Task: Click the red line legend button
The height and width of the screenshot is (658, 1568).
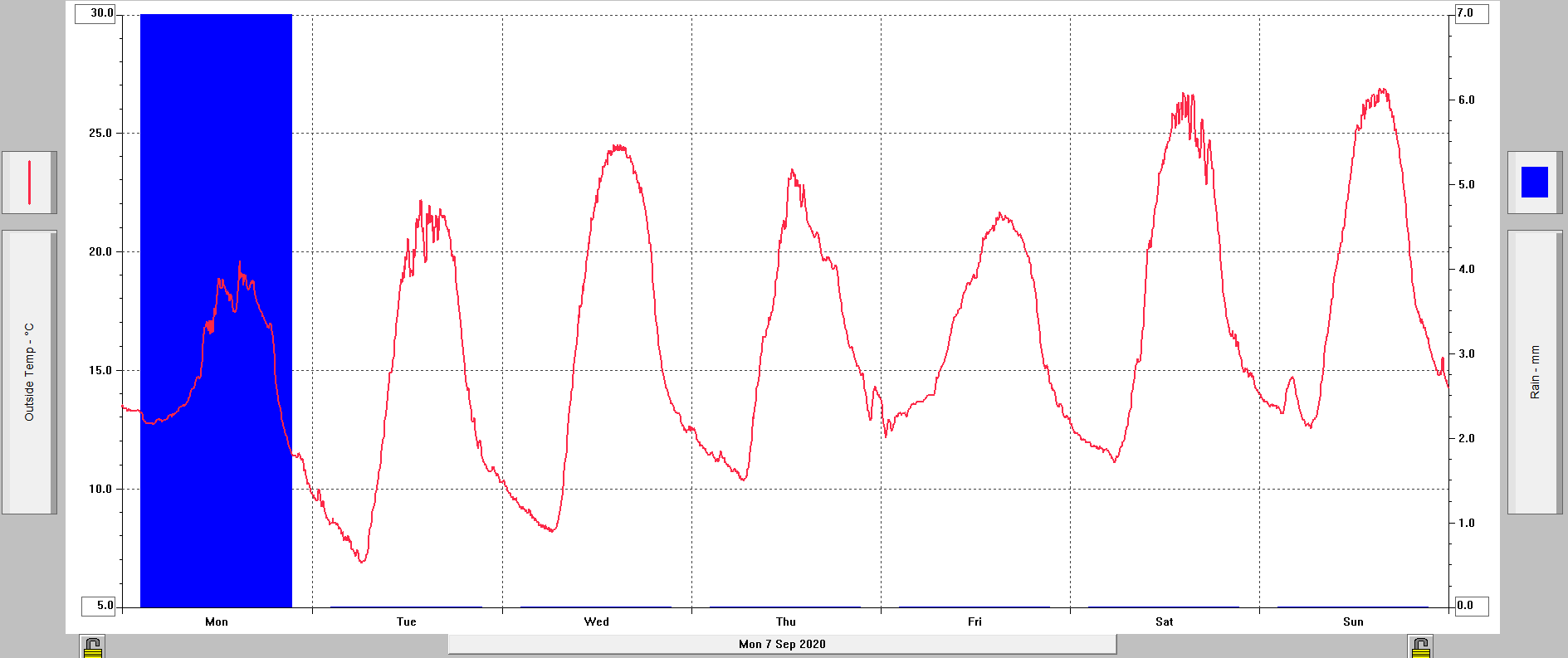Action: 29,183
